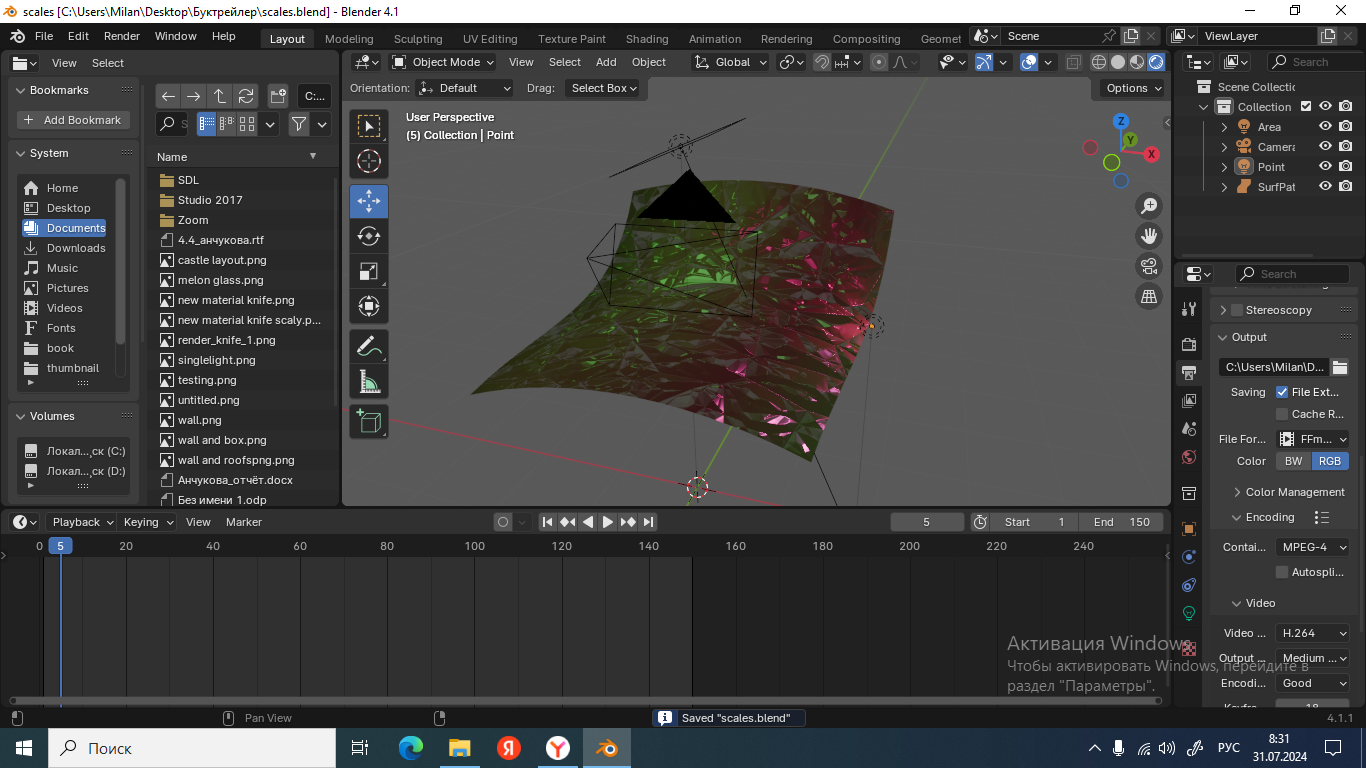Pick the Annotate pencil tool
Screen dimensions: 1366x768
point(369,347)
